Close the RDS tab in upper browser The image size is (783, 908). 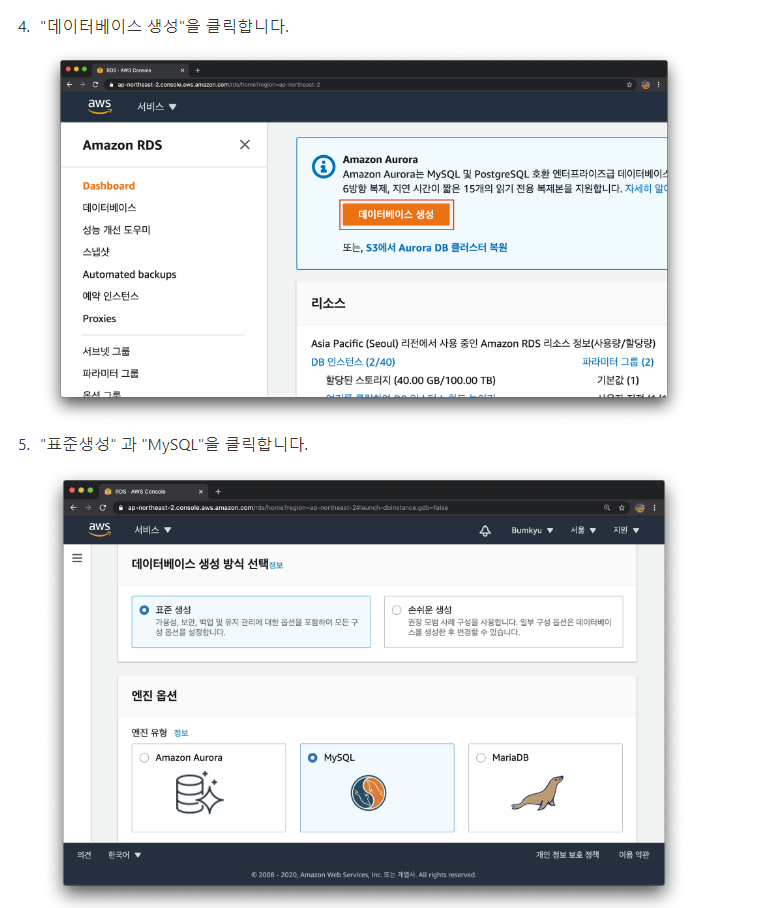[x=182, y=70]
